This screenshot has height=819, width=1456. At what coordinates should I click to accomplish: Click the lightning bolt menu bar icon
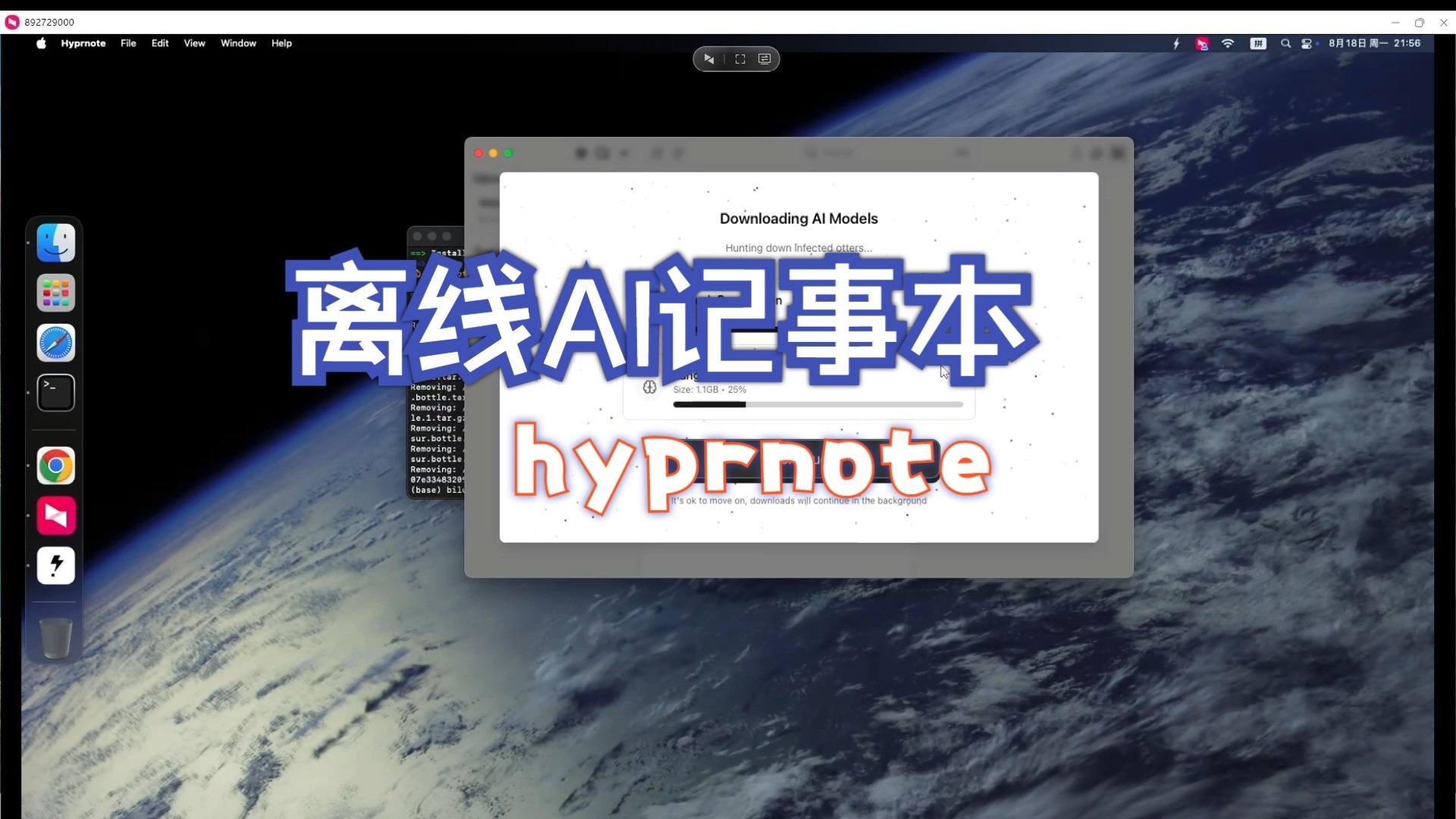(1176, 44)
